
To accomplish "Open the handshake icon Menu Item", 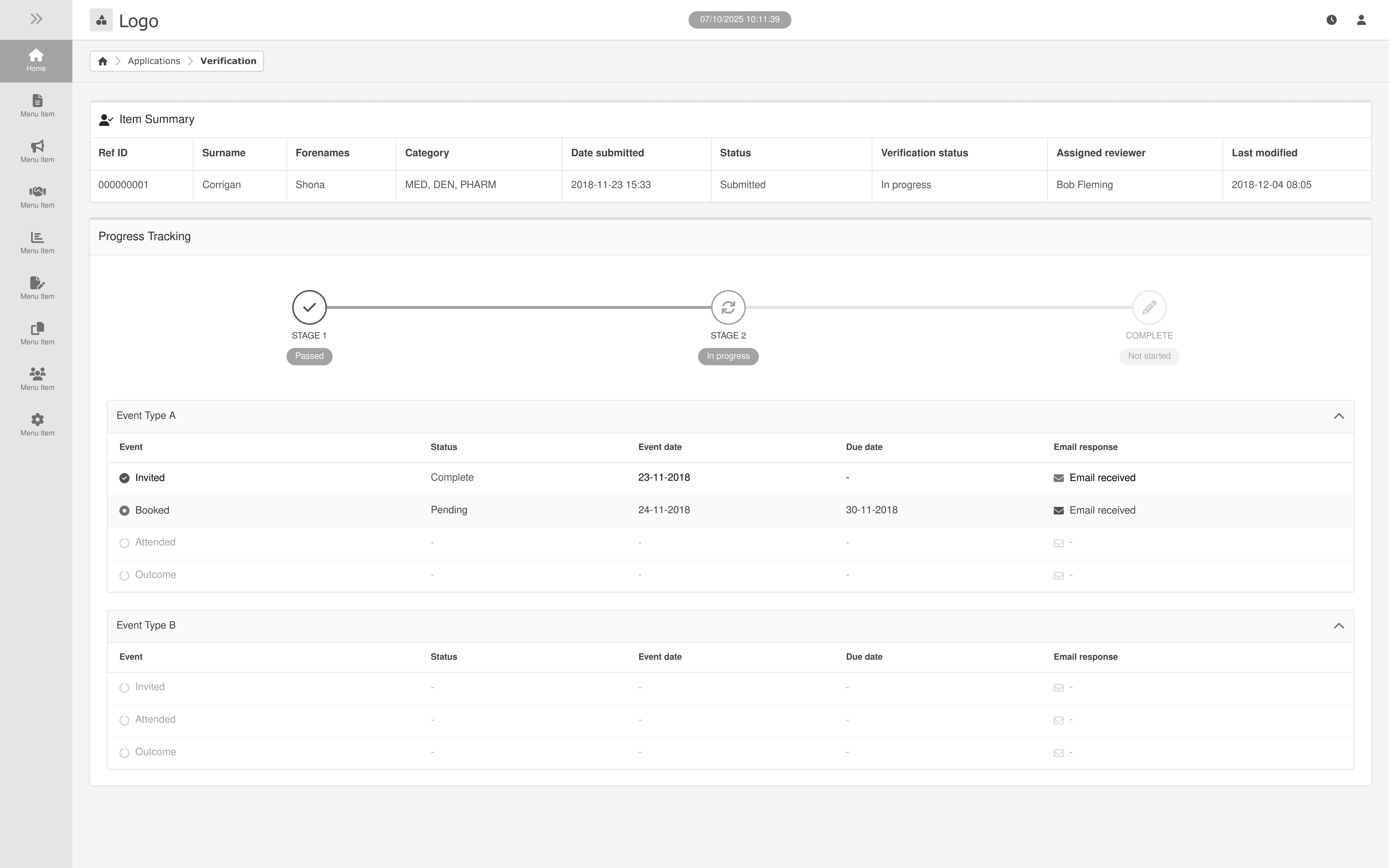I will tap(37, 197).
